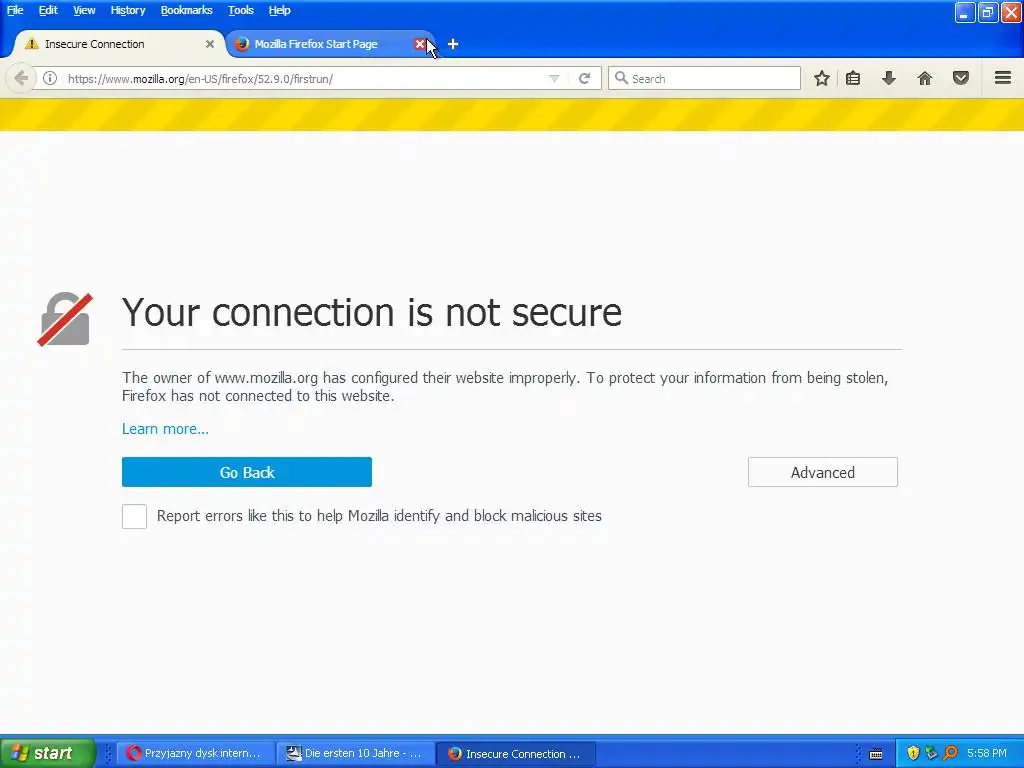This screenshot has width=1024, height=768.
Task: Bookmark this page with the star icon
Action: coord(822,78)
